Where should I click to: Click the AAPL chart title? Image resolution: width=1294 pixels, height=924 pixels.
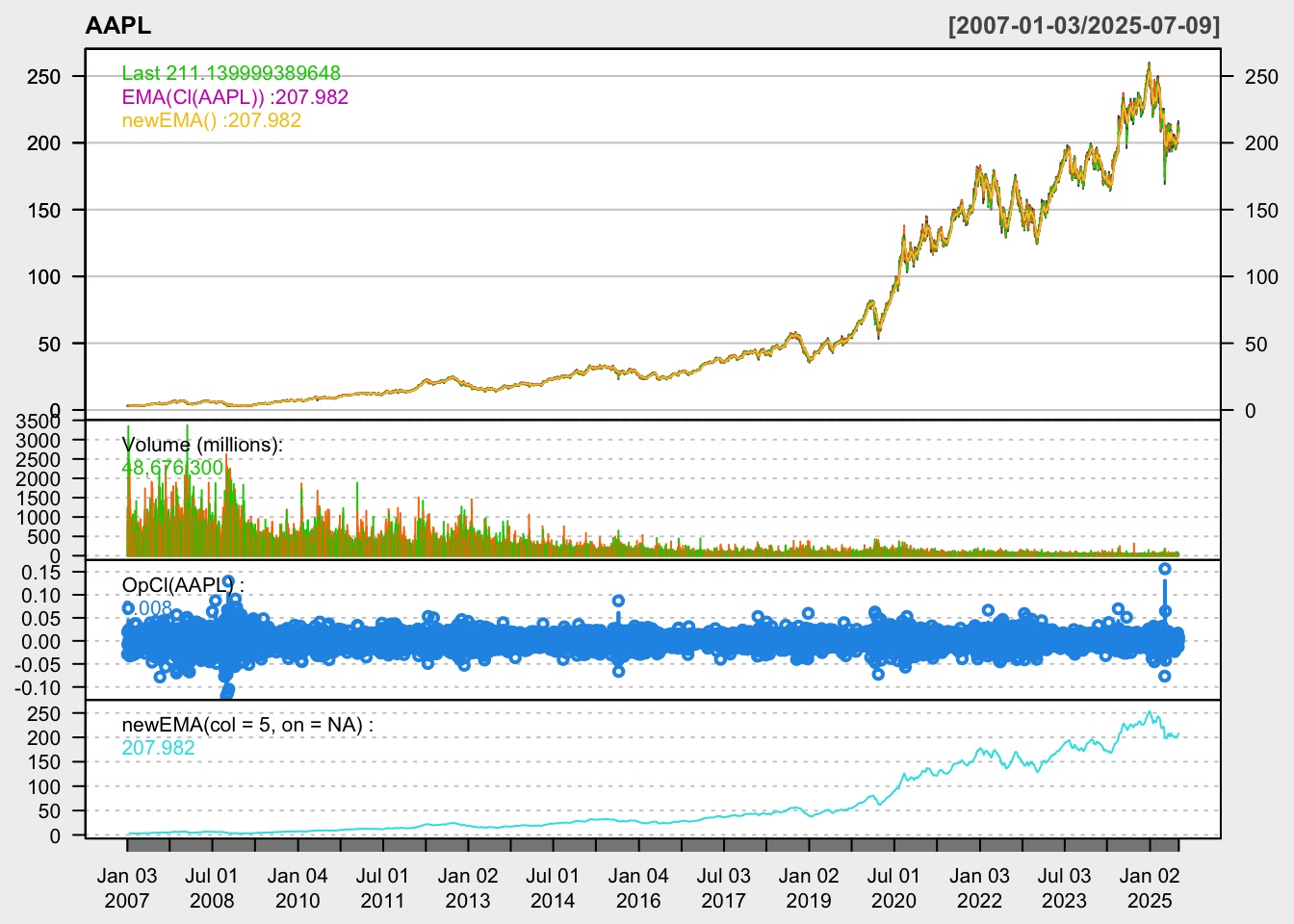(118, 26)
